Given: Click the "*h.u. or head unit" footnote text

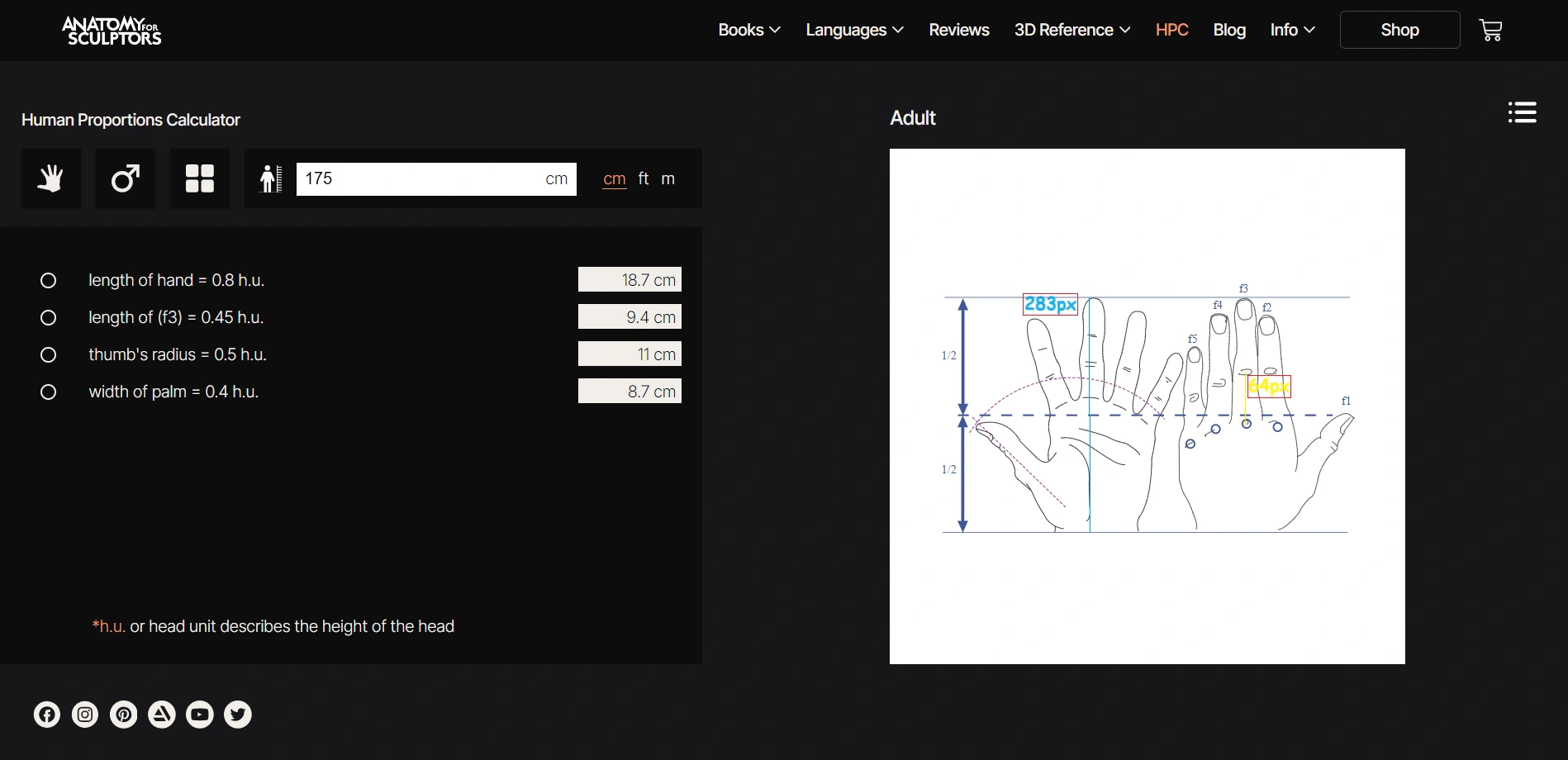Looking at the screenshot, I should coord(273,626).
